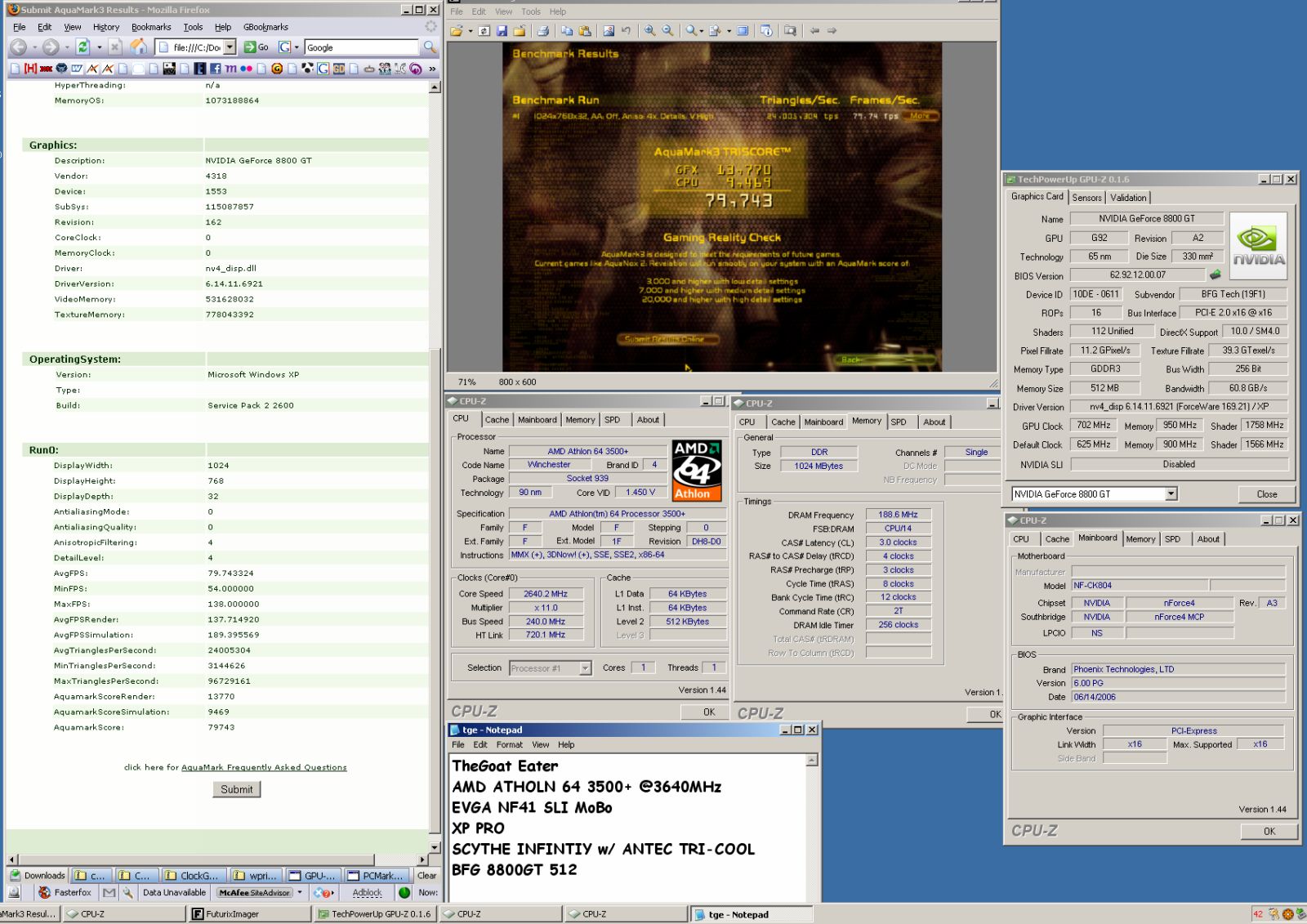Zoom in on the image
1307x924 pixels.
[649, 31]
